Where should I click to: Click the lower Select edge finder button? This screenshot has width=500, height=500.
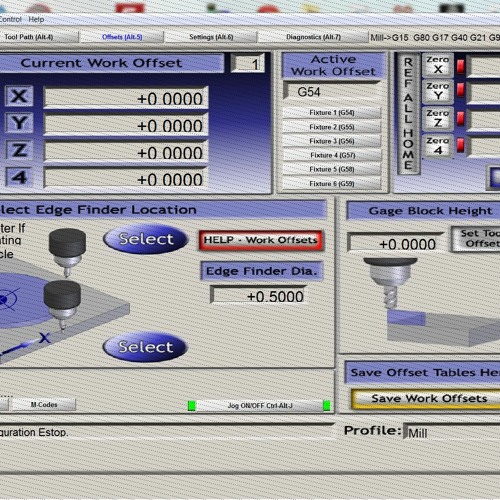146,347
